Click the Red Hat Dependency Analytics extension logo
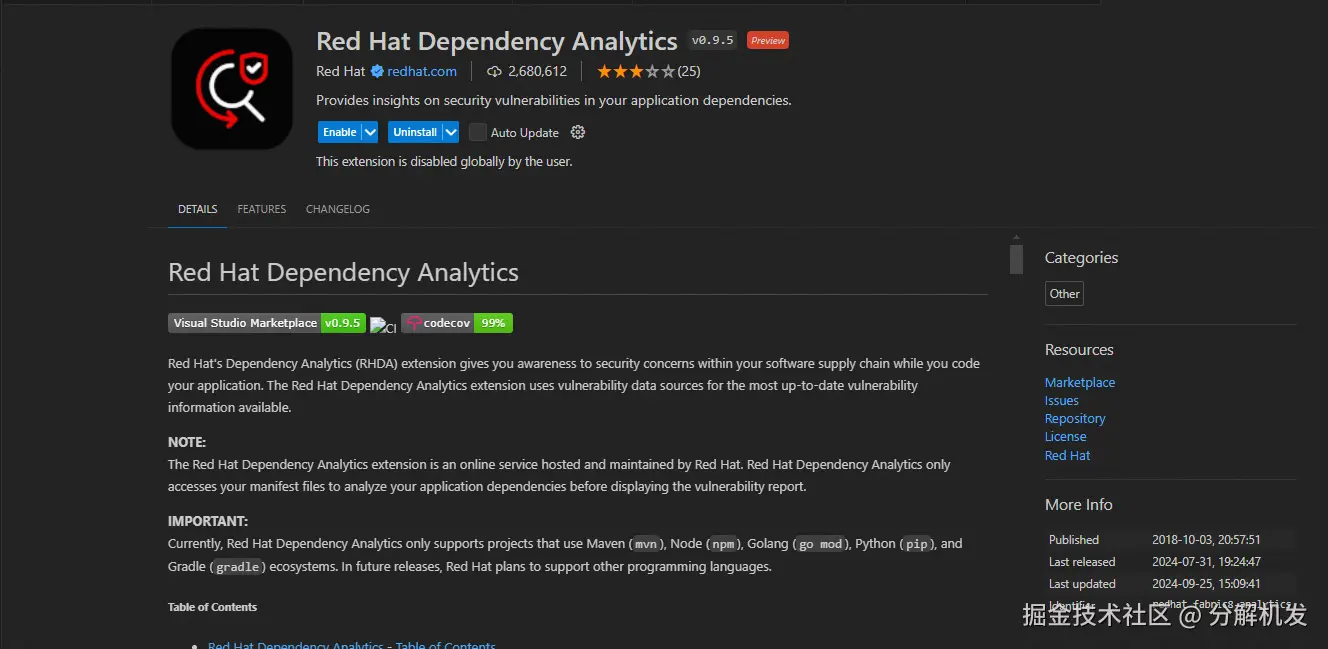The image size is (1328, 649). (x=232, y=89)
